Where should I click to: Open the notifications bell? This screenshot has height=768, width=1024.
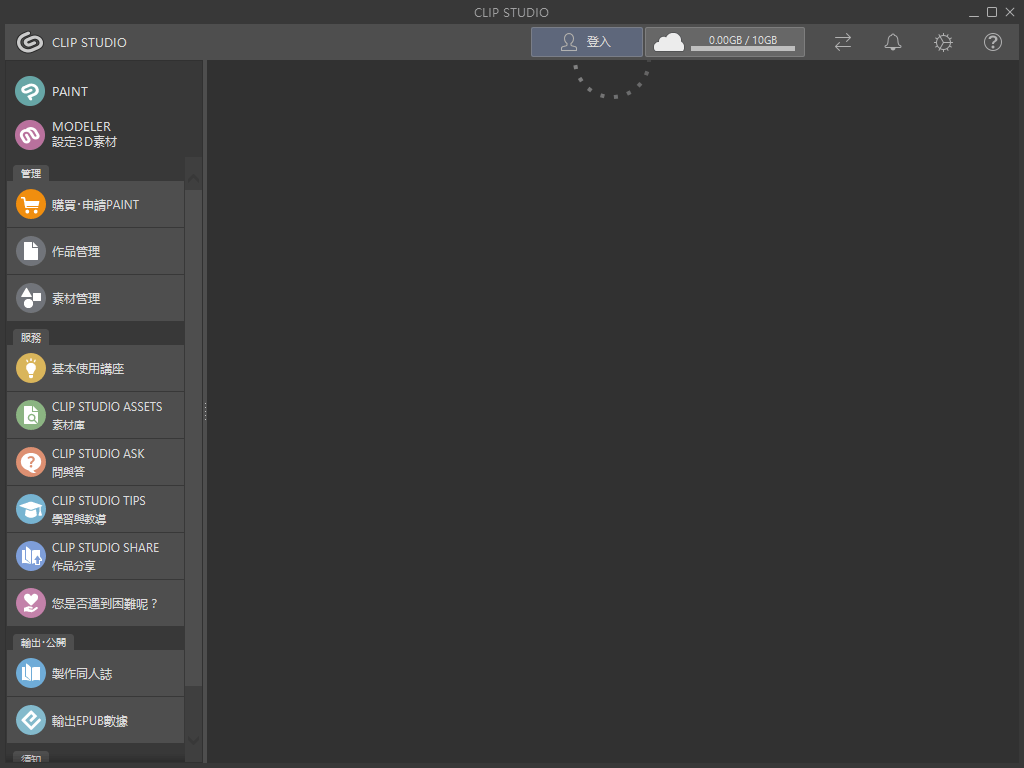(892, 42)
